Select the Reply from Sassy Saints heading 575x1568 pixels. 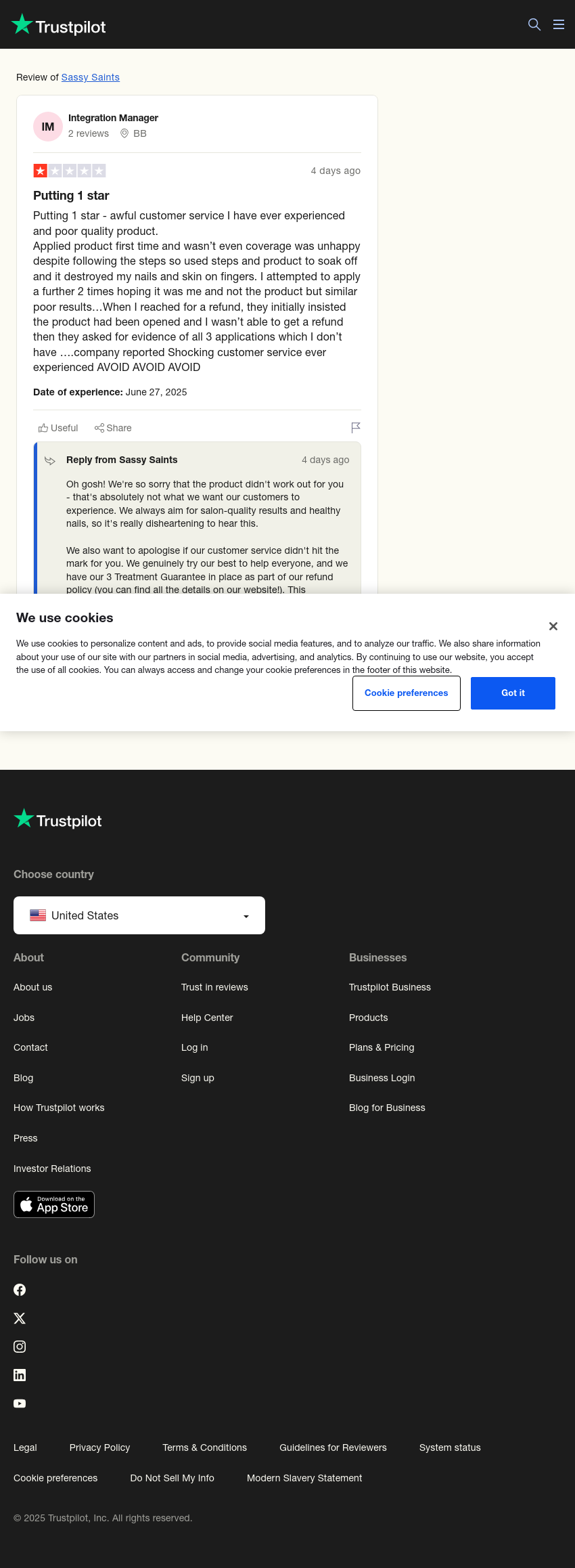[x=122, y=460]
